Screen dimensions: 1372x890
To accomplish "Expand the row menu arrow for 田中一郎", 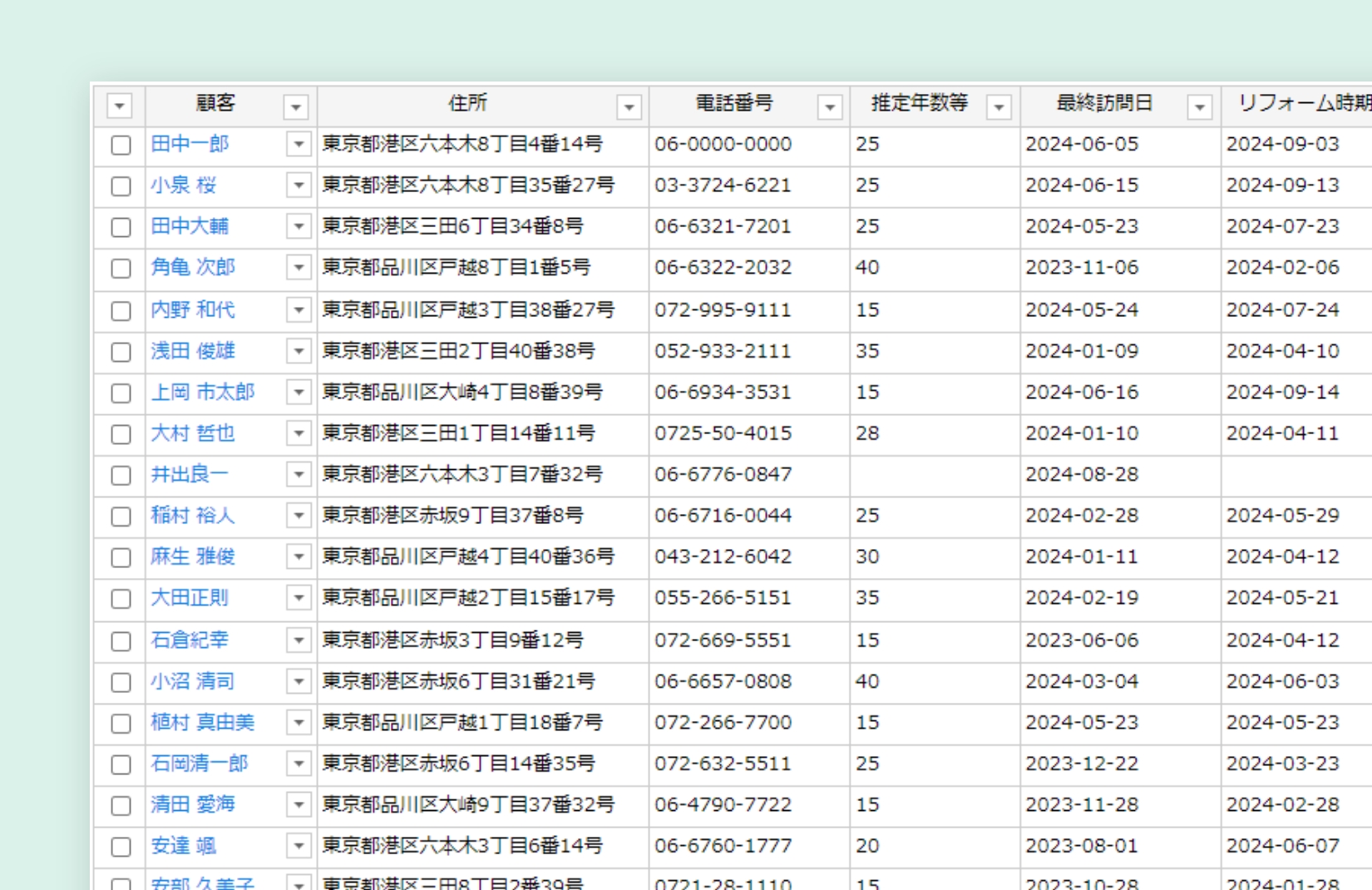I will point(299,144).
